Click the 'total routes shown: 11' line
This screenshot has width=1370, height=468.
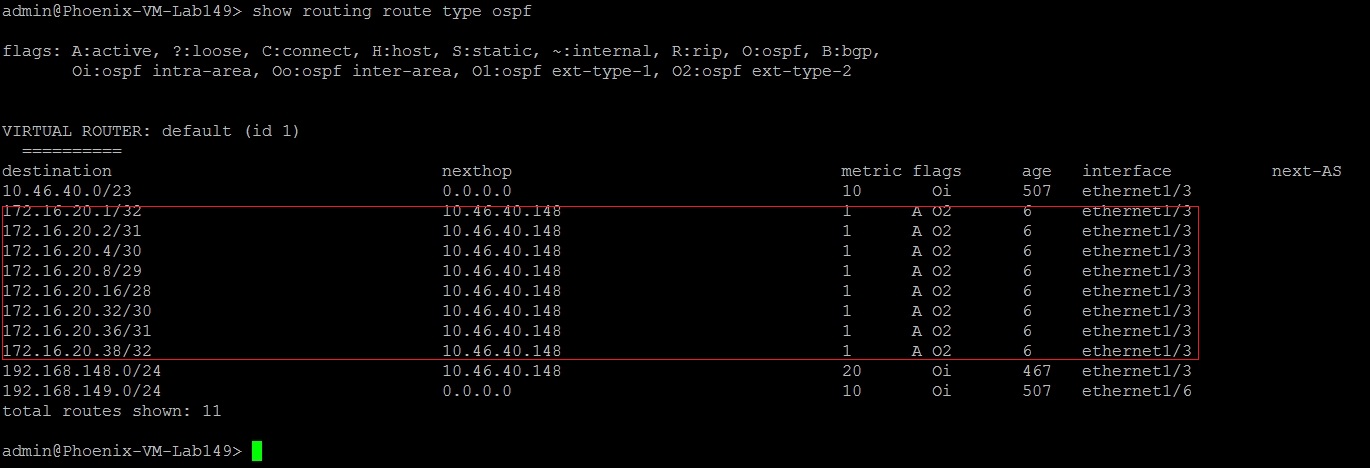pyautogui.click(x=112, y=411)
